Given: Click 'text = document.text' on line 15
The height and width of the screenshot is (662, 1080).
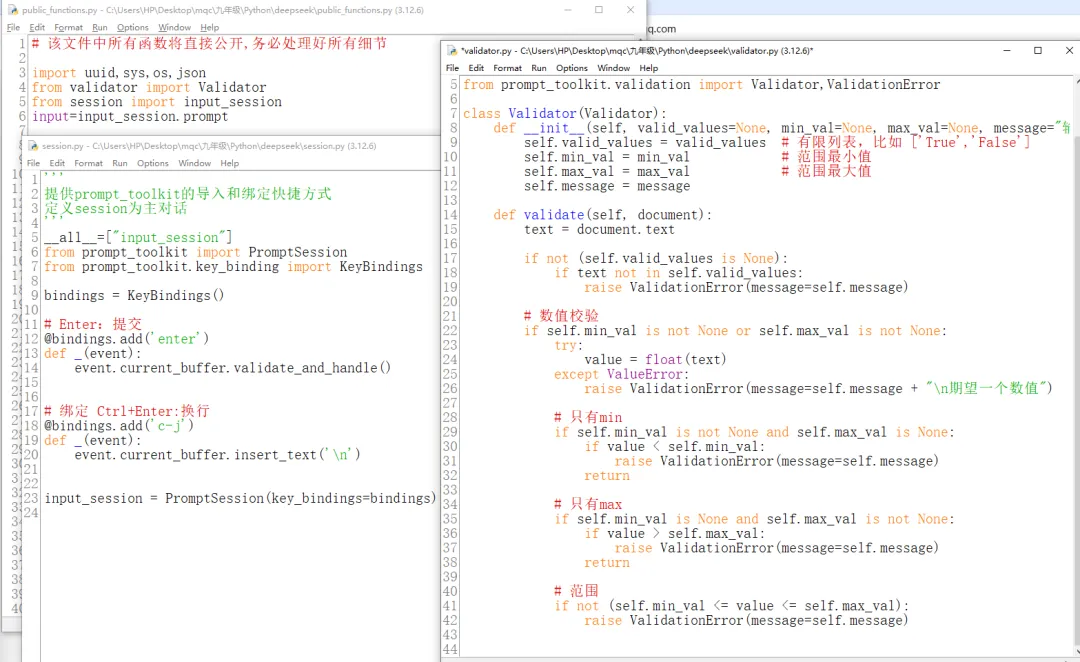Looking at the screenshot, I should 599,229.
